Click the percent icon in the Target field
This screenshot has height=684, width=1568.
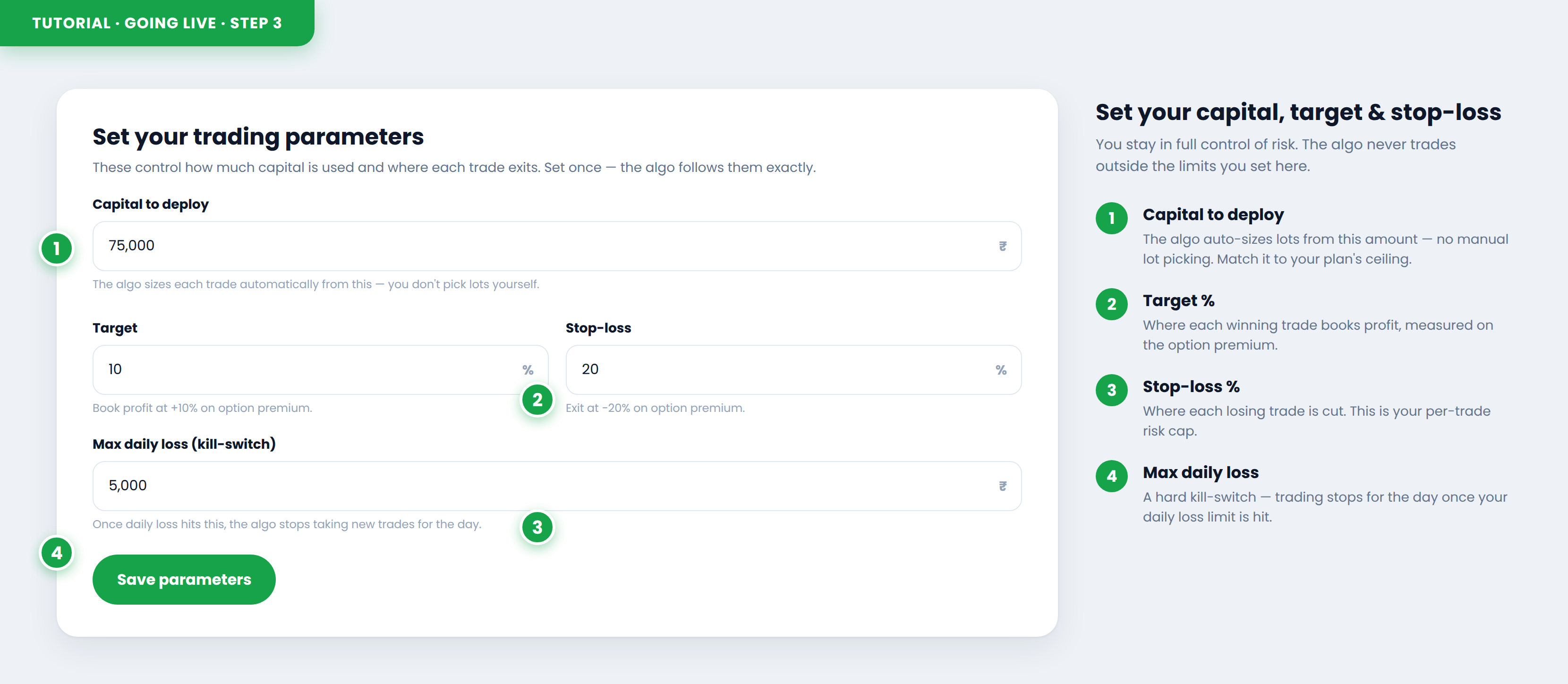528,370
